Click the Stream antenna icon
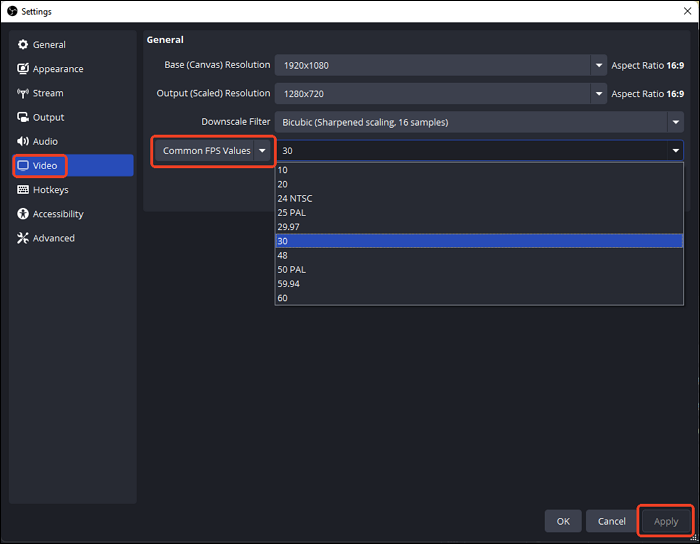The height and width of the screenshot is (544, 700). click(23, 93)
